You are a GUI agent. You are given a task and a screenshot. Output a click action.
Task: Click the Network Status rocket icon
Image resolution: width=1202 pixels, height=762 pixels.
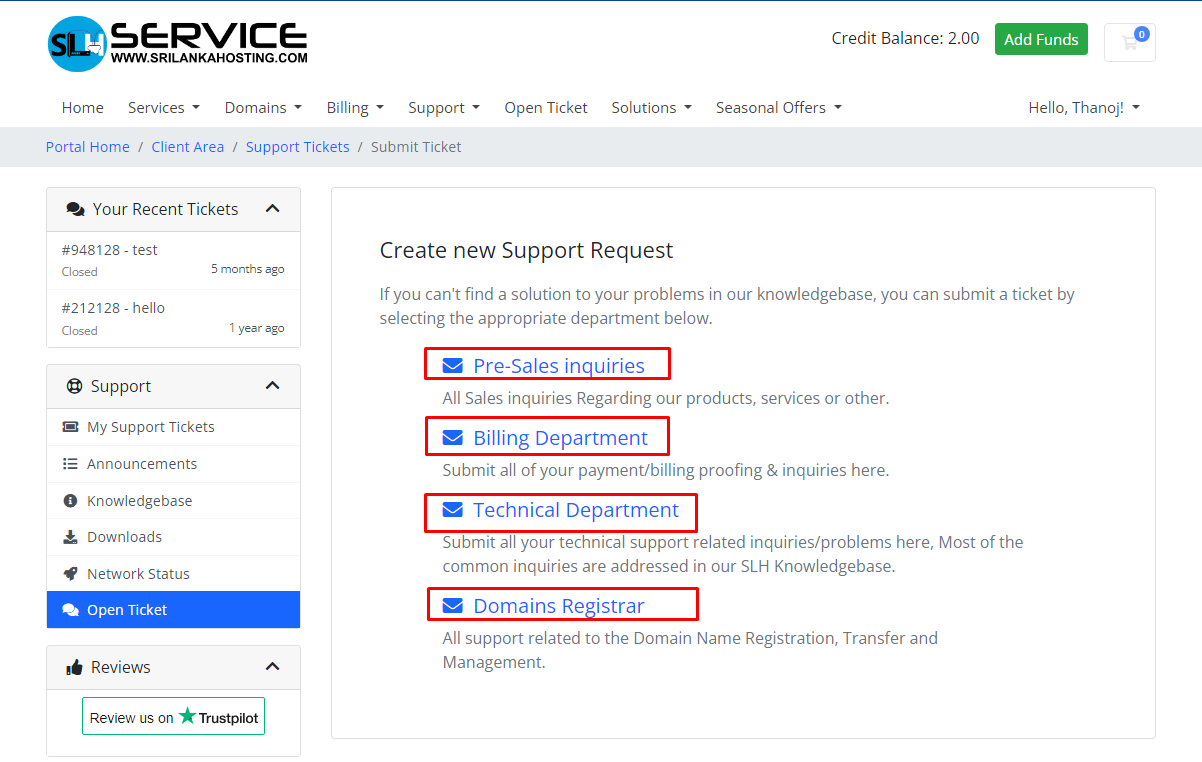tap(70, 574)
